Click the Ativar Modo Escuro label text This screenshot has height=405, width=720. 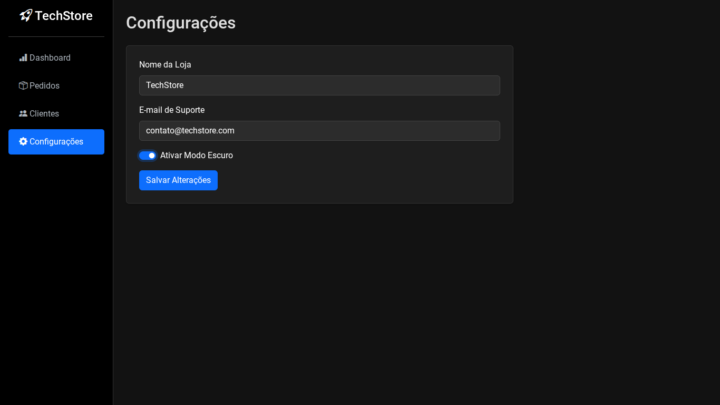click(x=196, y=156)
